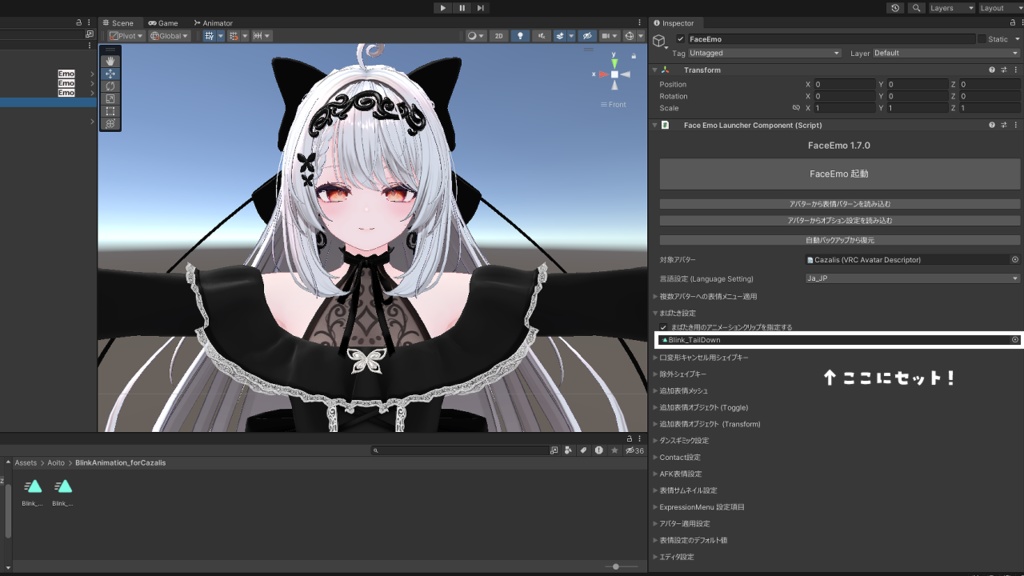Toggle FaceEmo object active checkbox
Viewport: 1024px width, 576px height.
(680, 39)
